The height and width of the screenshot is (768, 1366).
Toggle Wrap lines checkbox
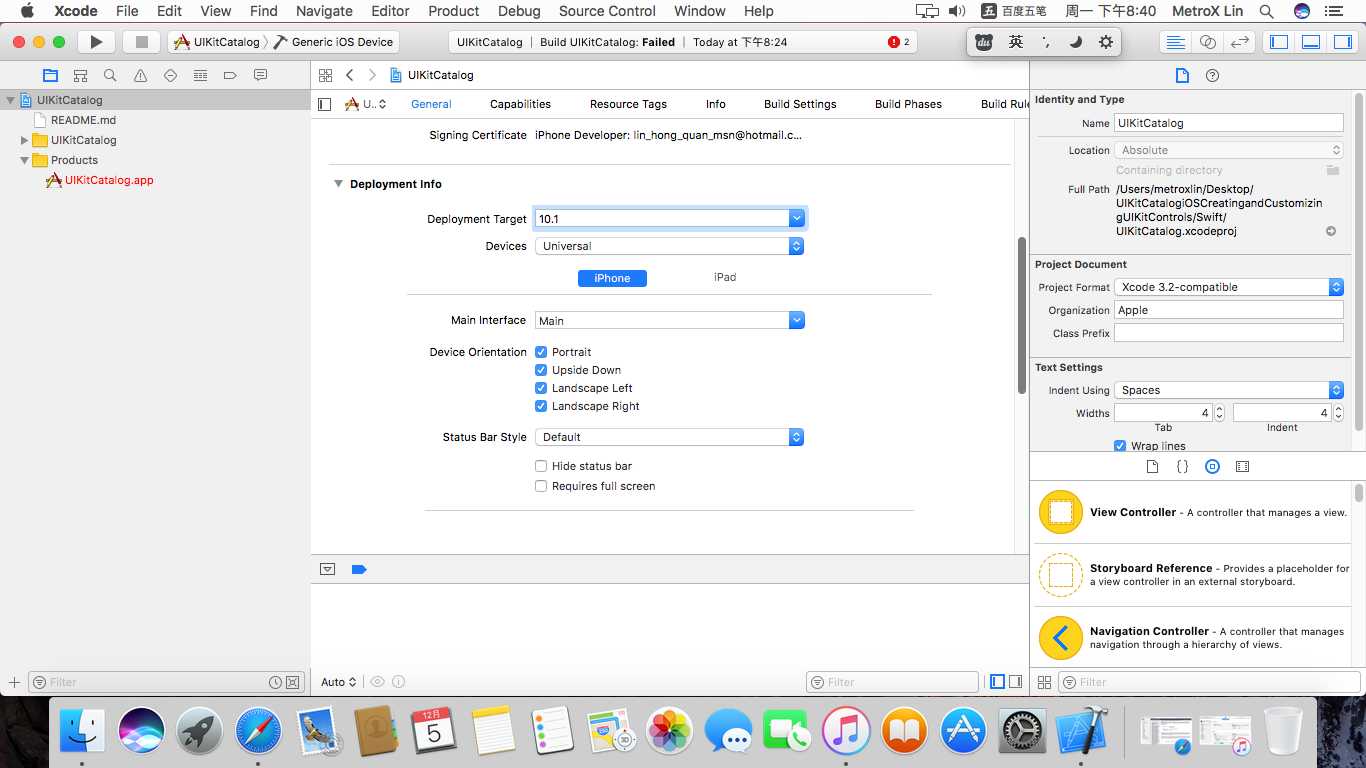click(x=1120, y=446)
